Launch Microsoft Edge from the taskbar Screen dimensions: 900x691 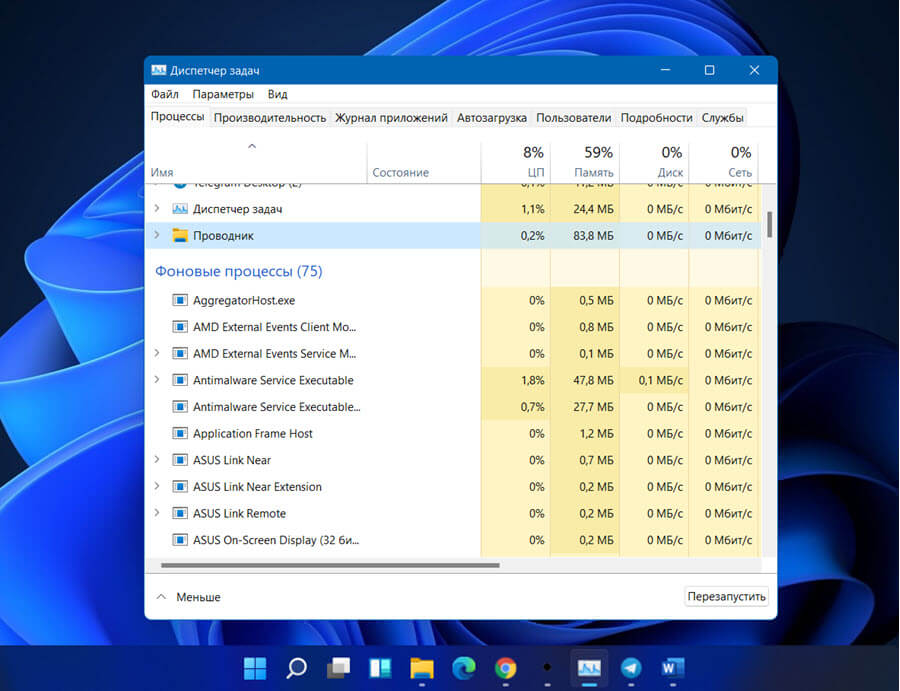[464, 668]
